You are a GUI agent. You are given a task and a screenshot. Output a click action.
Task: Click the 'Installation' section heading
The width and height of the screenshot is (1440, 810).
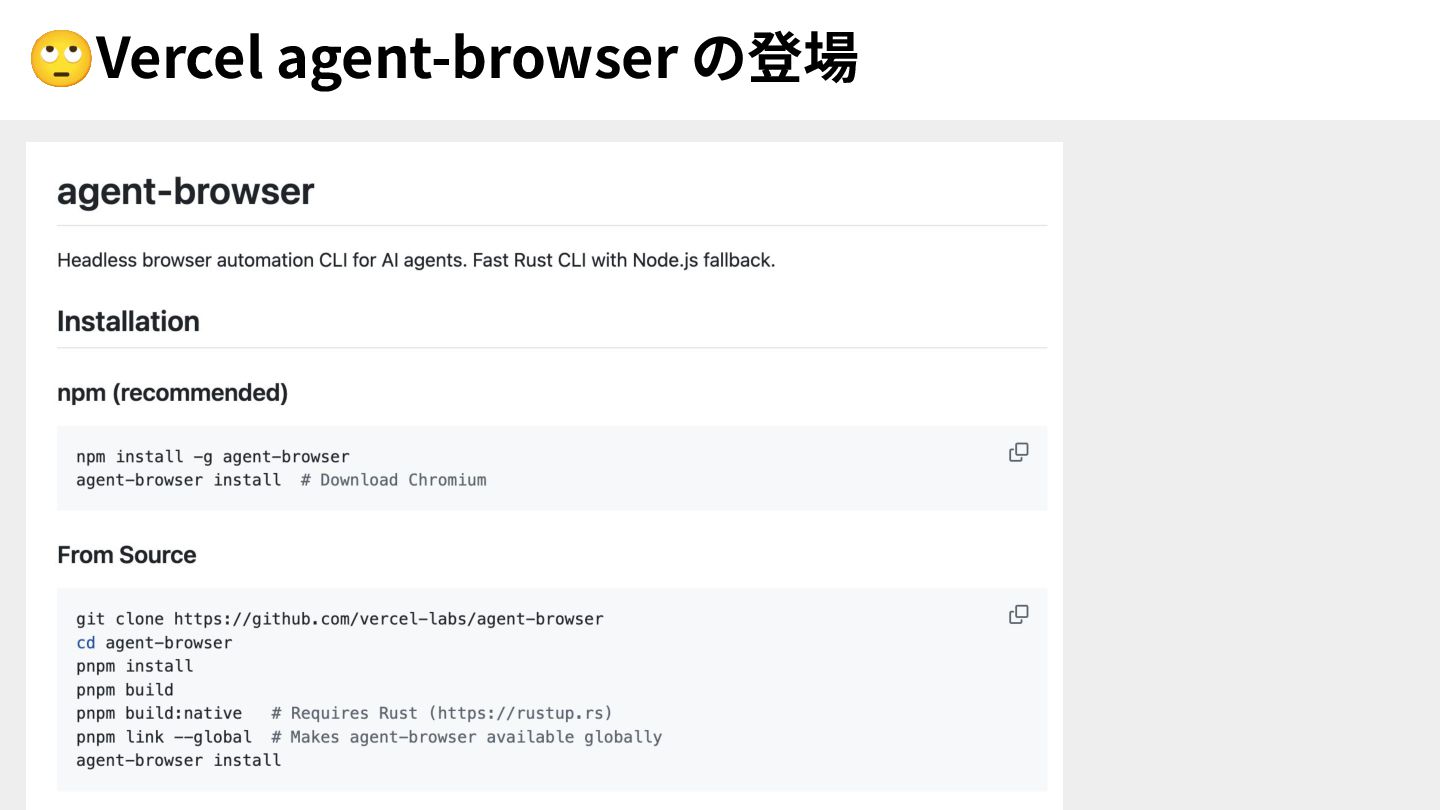(x=128, y=321)
